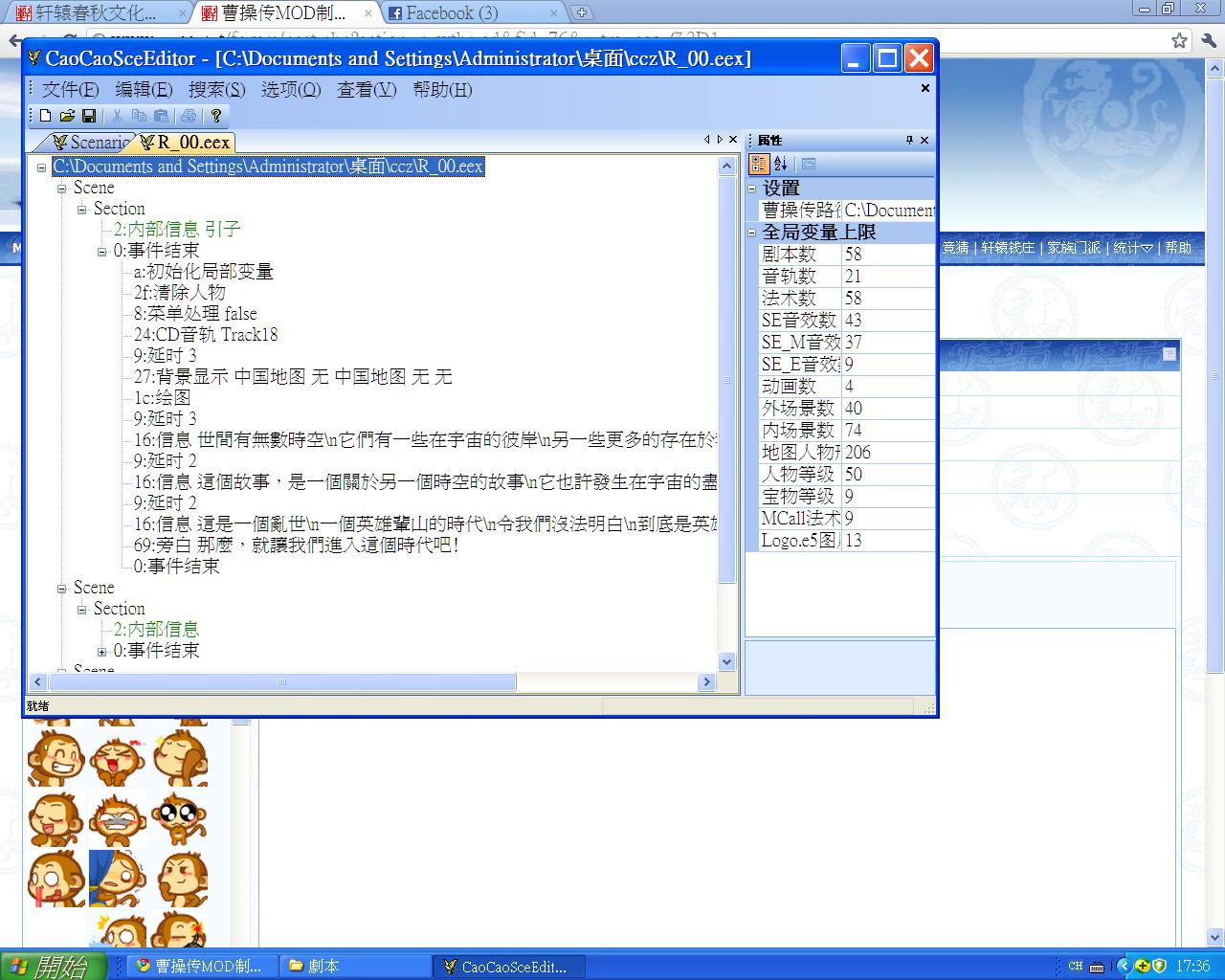Collapse the 全局变量上限 property category

tap(752, 233)
